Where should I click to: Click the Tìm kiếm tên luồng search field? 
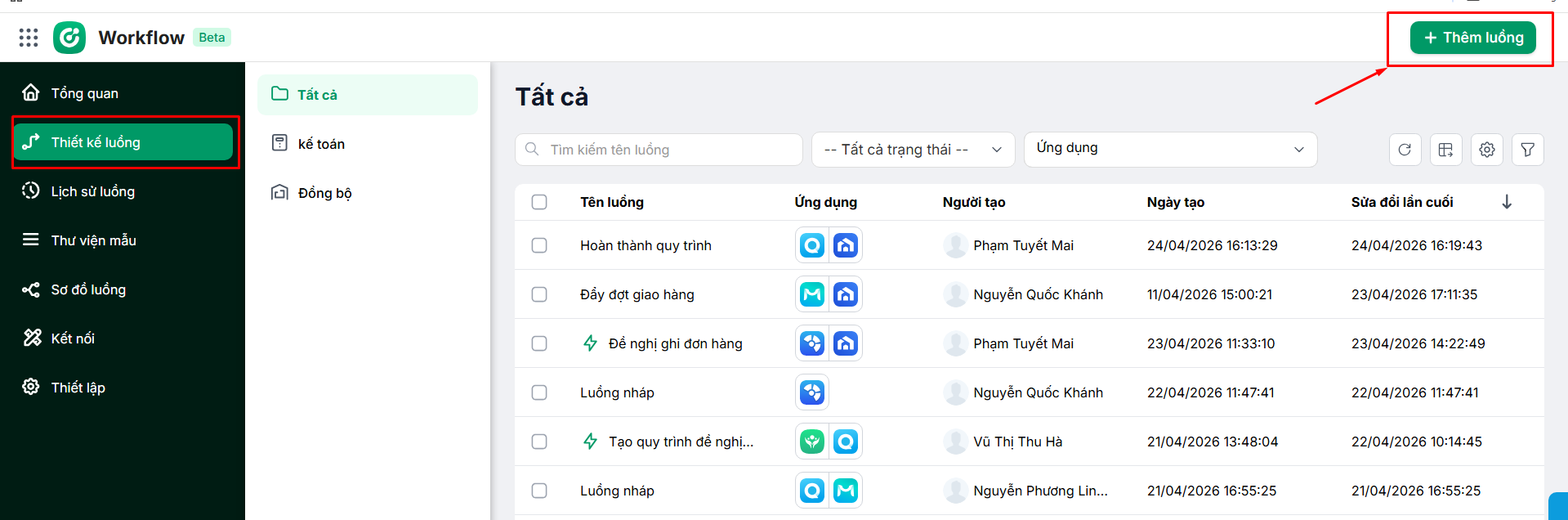[659, 150]
